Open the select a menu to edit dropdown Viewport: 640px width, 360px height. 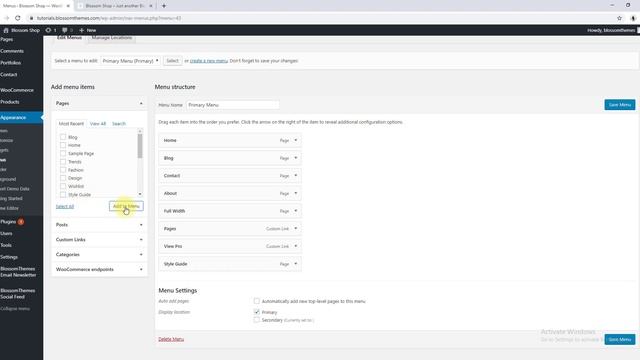130,61
